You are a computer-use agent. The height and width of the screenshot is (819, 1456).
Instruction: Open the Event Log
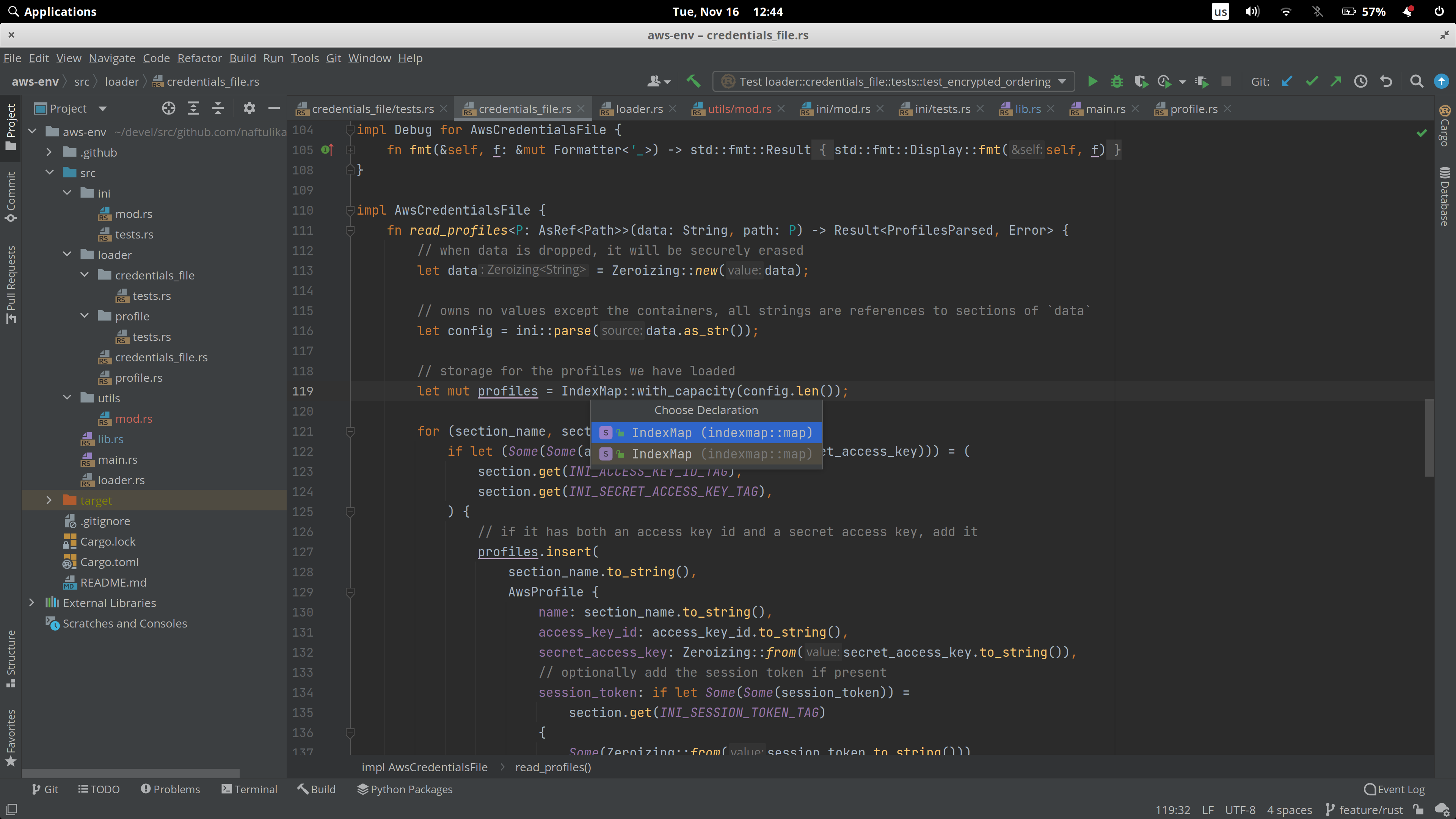1395,789
